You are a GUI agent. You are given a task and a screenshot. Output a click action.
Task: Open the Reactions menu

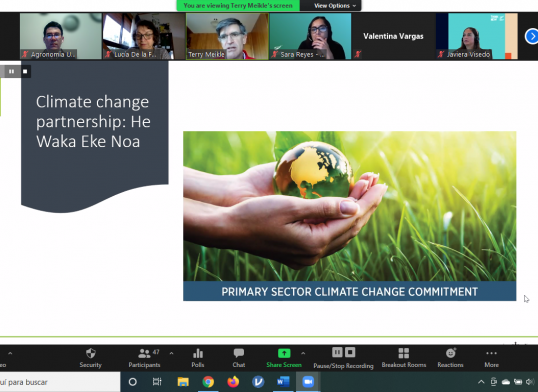[451, 358]
